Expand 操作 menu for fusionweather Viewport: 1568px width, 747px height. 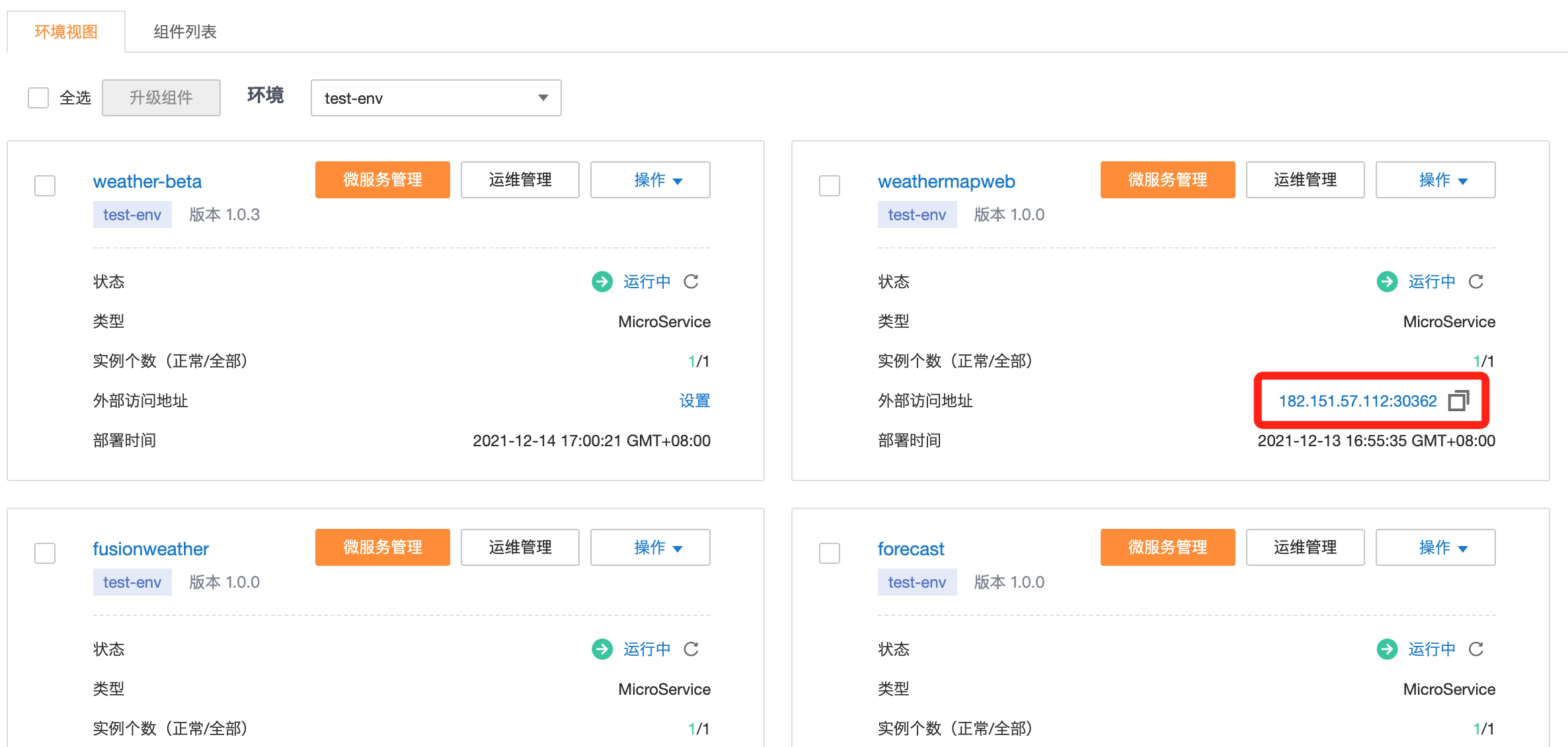coord(650,547)
